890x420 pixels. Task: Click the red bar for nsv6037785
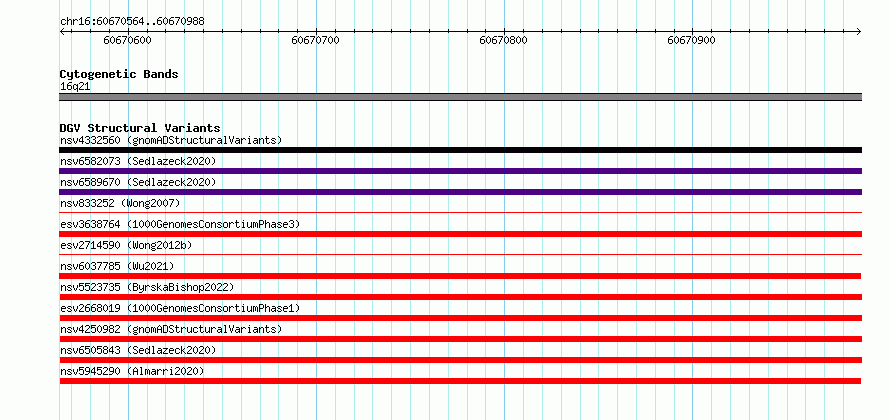tap(460, 276)
